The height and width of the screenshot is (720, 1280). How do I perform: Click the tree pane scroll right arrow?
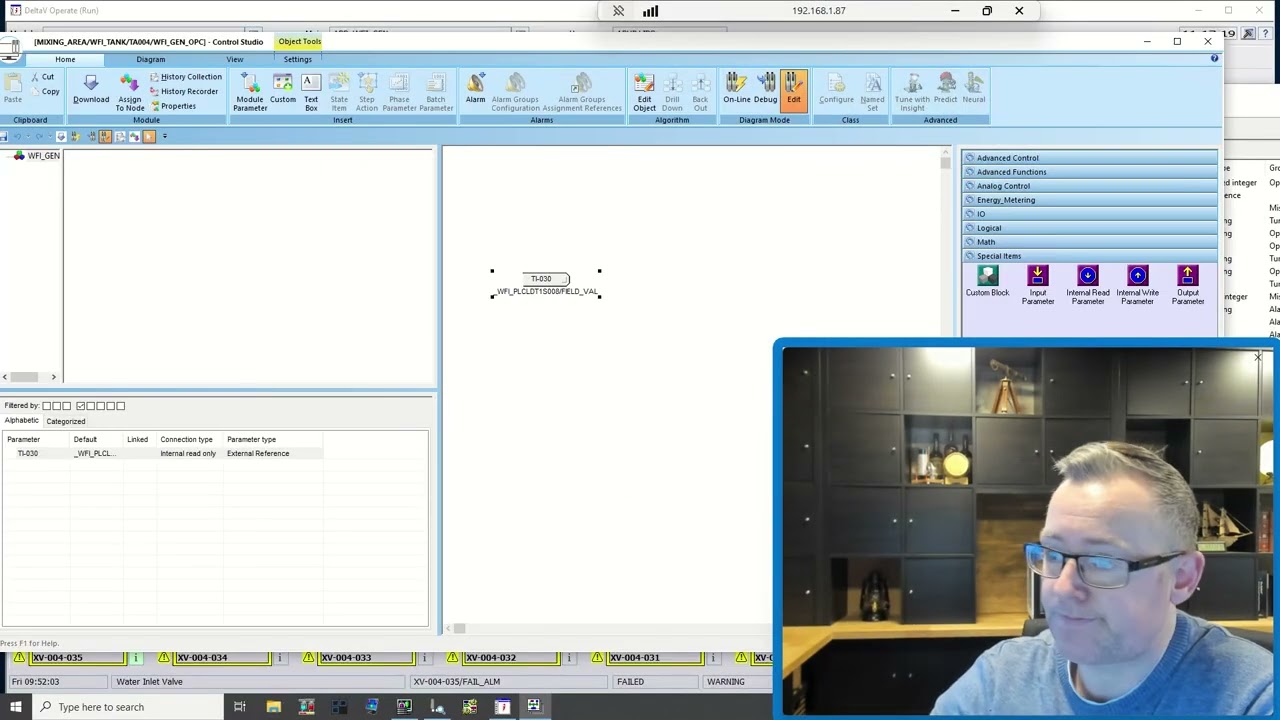[54, 377]
